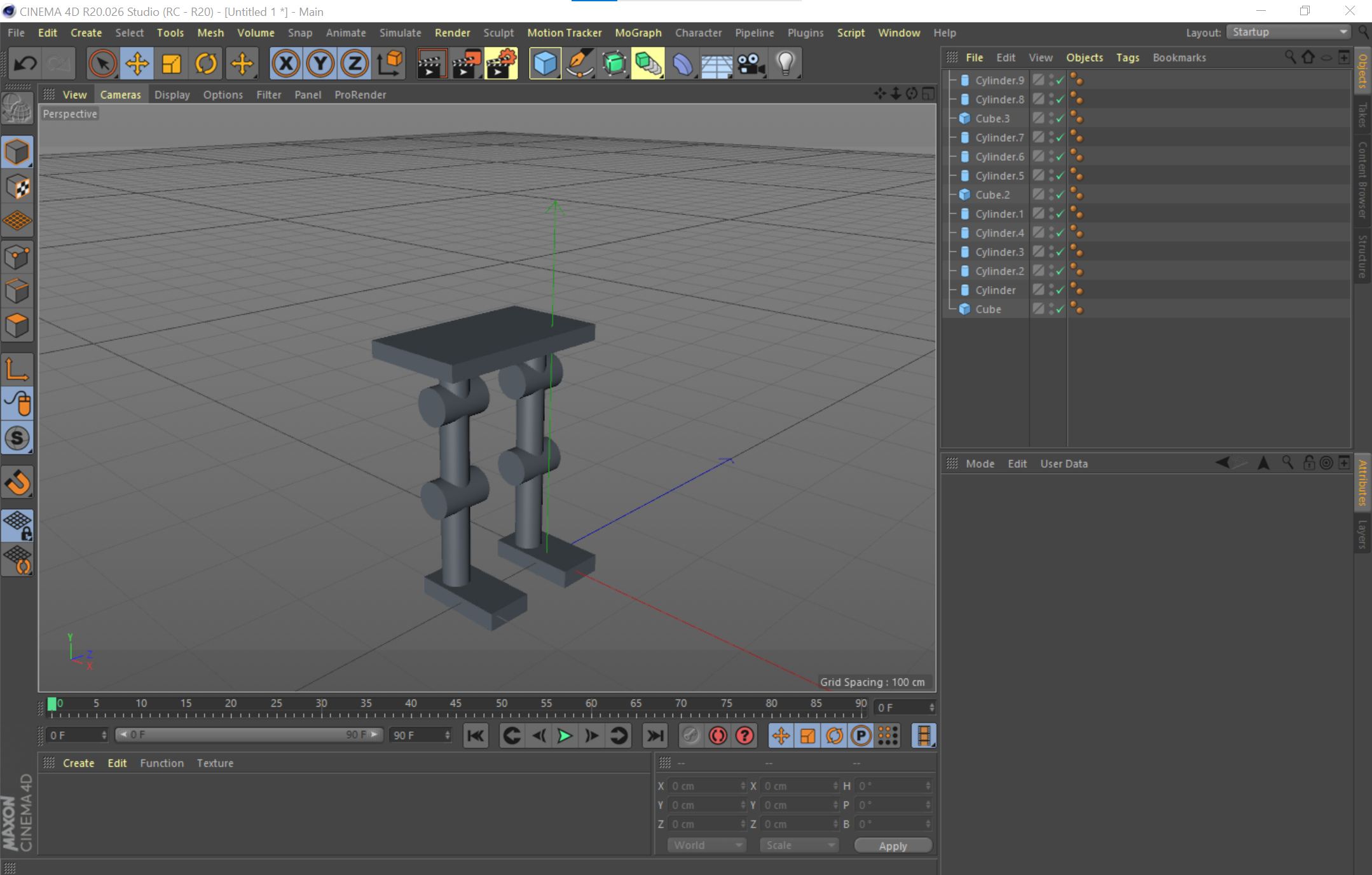
Task: Click the Live Selection arrow tool
Action: pos(102,64)
